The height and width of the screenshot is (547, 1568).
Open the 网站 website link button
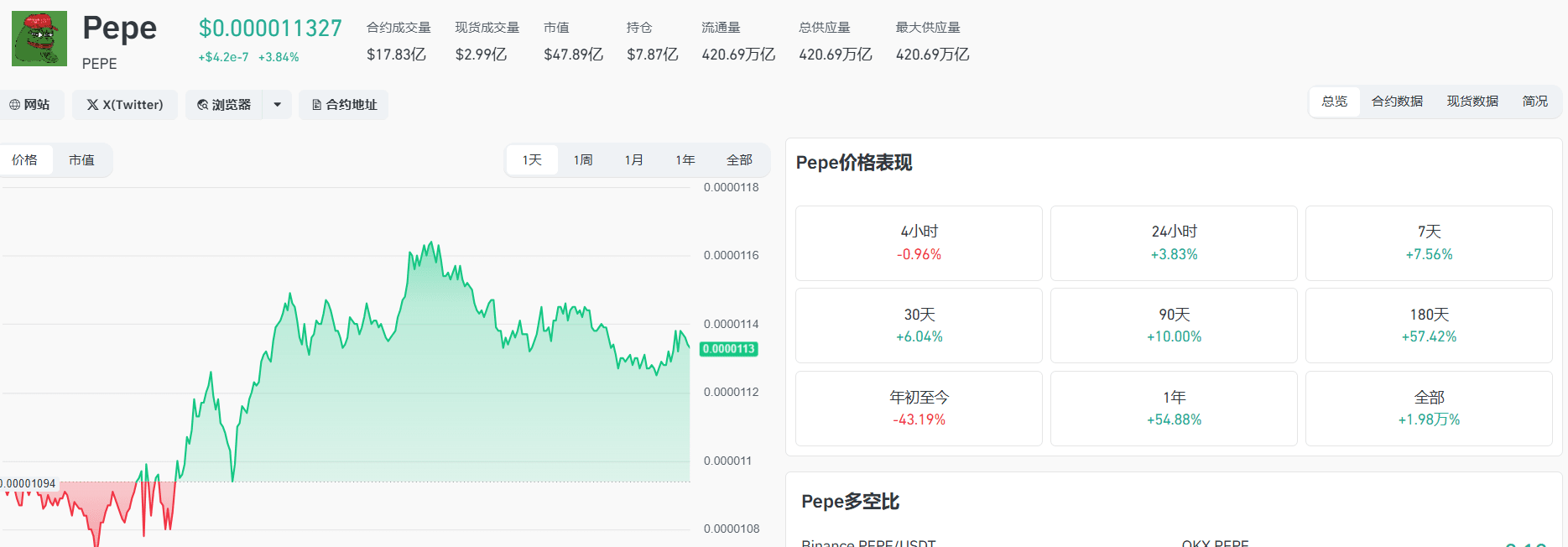(30, 105)
